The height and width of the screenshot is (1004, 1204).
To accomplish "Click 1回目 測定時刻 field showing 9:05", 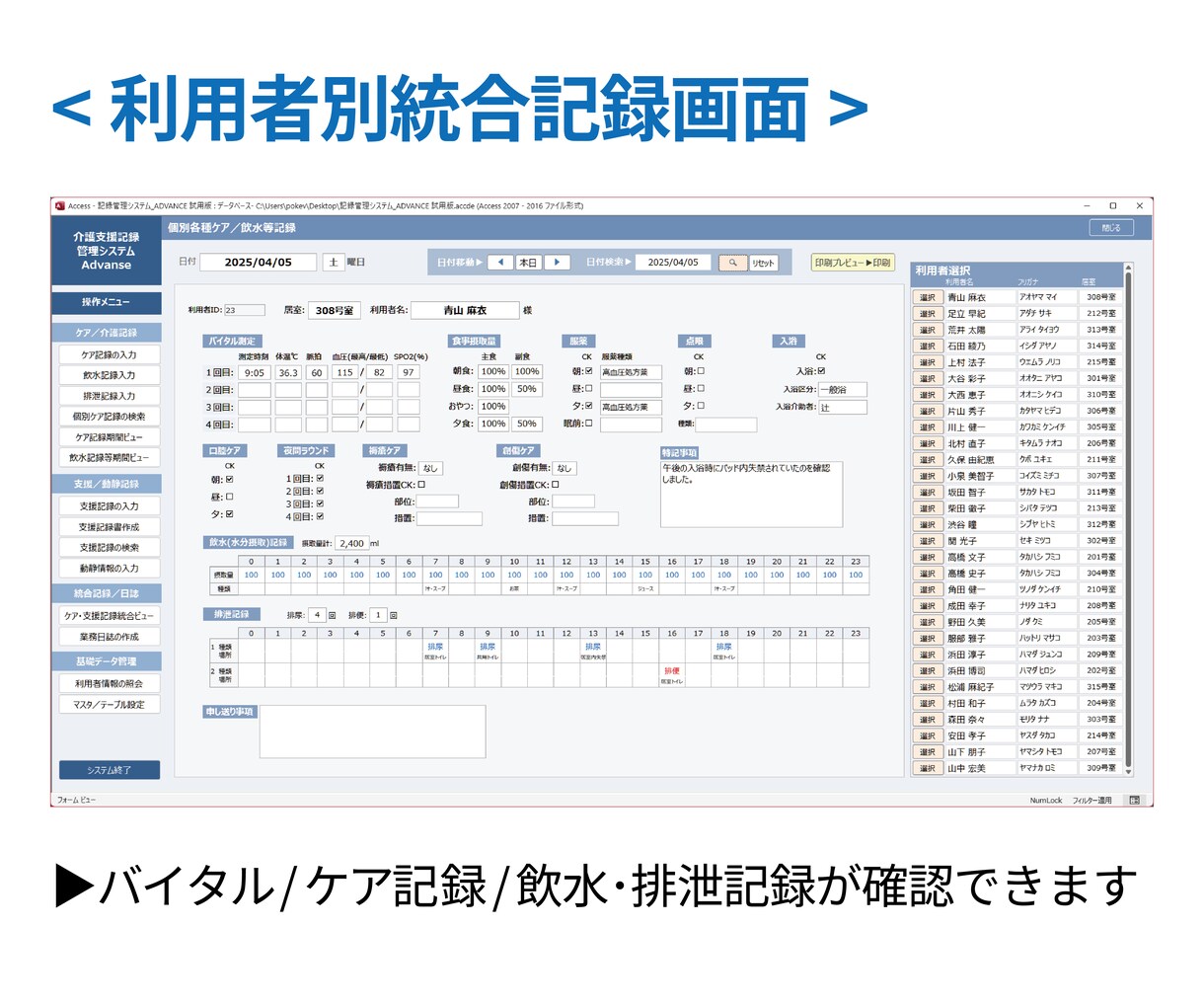I will (x=255, y=373).
